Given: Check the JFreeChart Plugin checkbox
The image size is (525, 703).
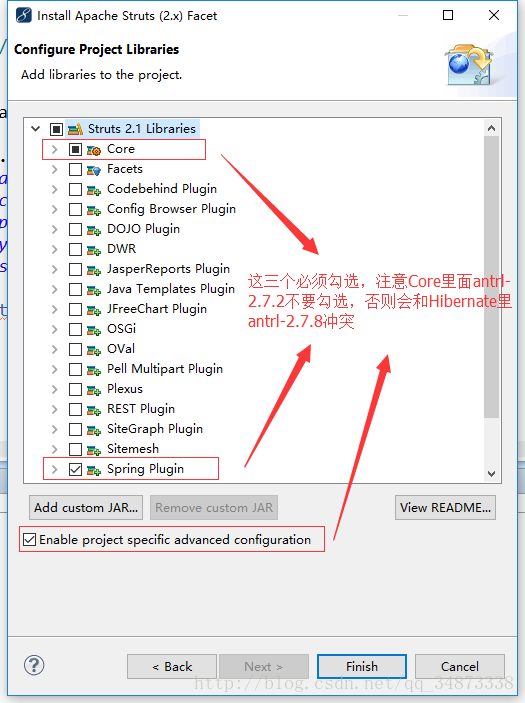Looking at the screenshot, I should 75,309.
